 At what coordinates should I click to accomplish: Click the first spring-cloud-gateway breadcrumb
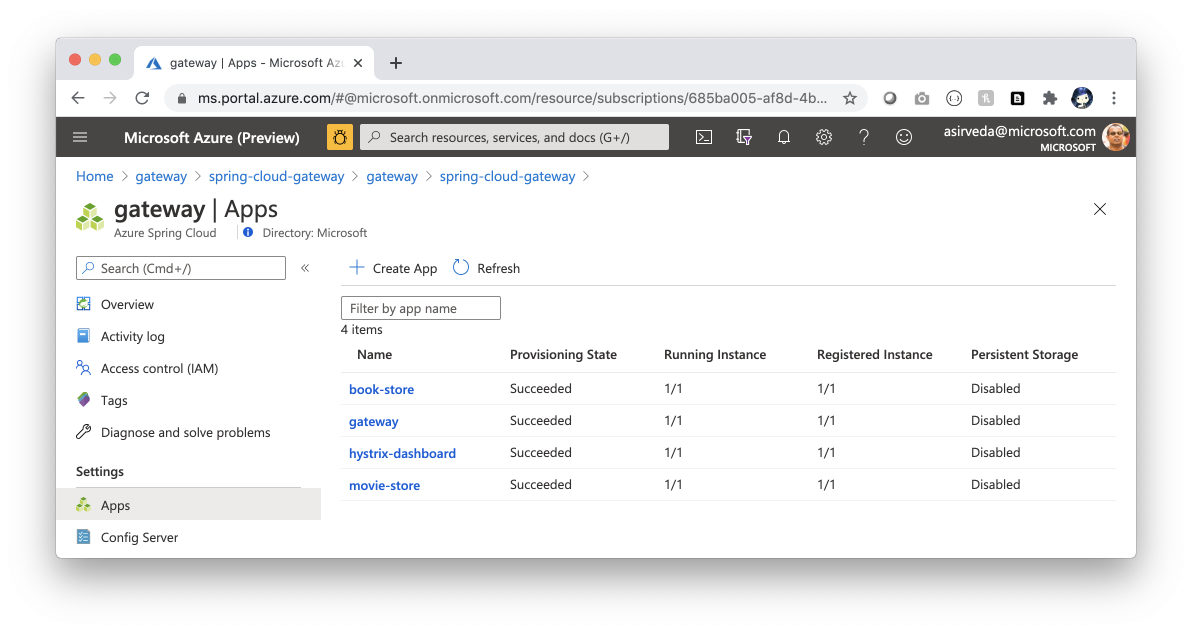click(277, 176)
